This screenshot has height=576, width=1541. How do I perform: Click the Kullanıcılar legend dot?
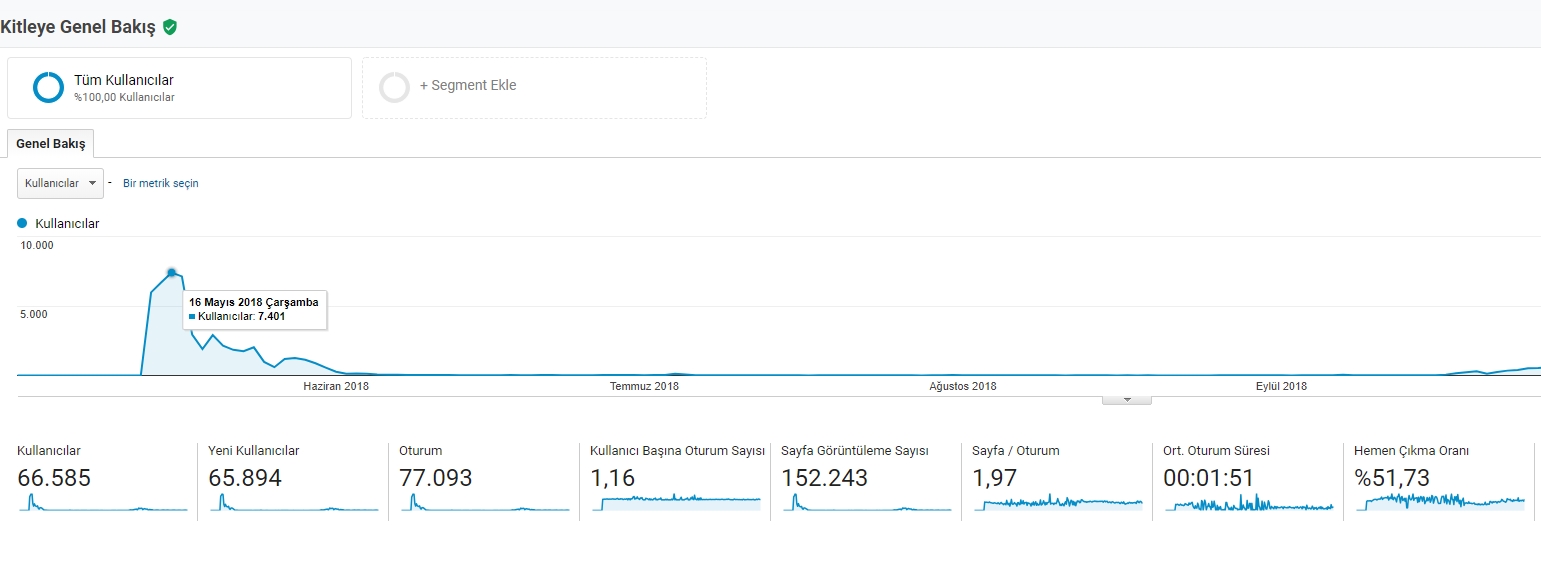coord(22,224)
